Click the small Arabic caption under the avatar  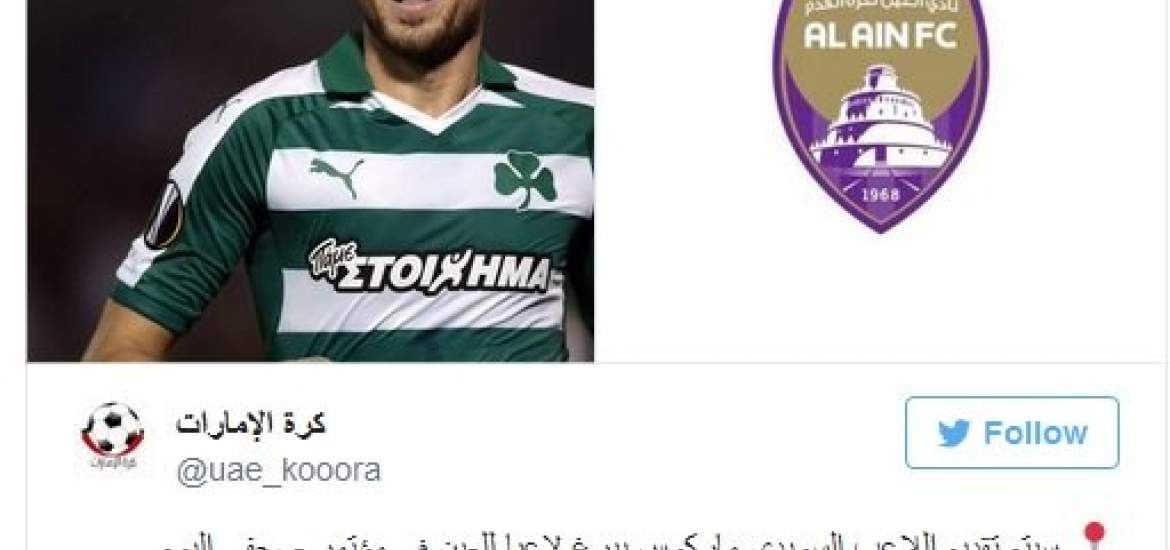112,463
